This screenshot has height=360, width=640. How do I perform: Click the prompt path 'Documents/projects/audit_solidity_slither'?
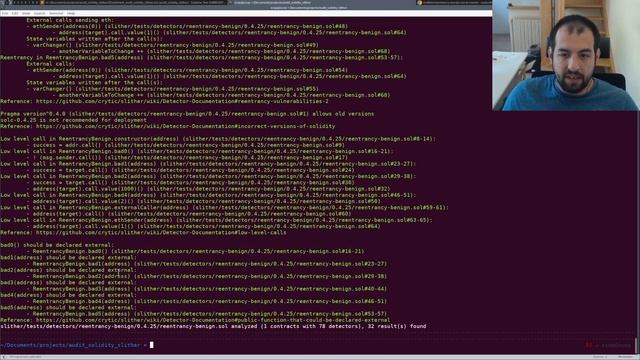click(x=70, y=345)
